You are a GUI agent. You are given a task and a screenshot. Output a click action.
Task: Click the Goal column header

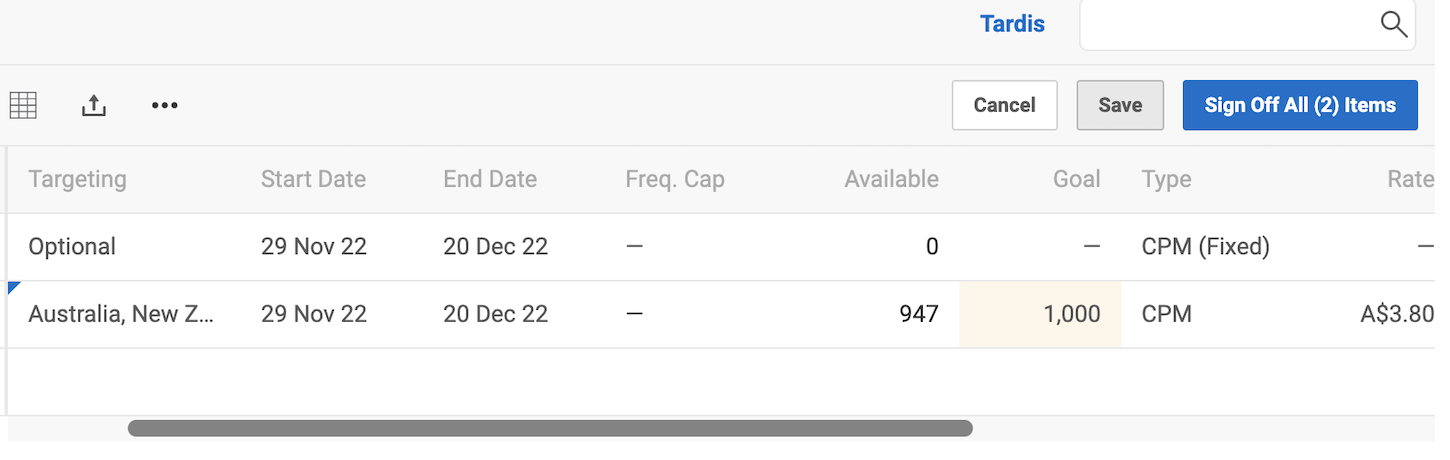pos(1076,179)
